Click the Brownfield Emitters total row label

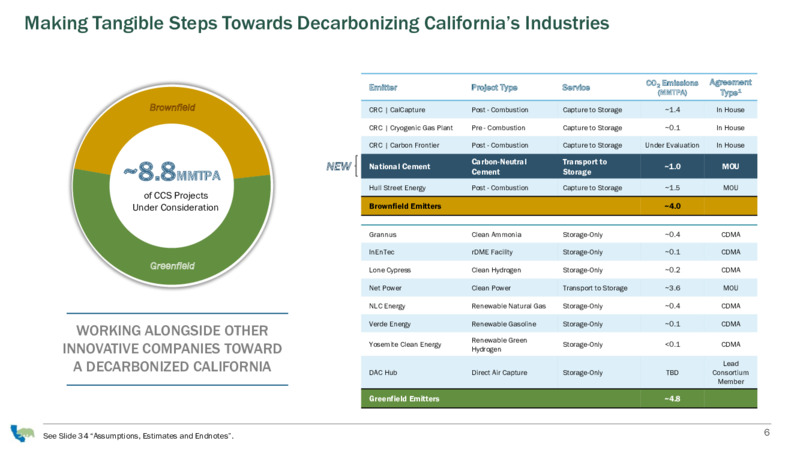point(405,206)
